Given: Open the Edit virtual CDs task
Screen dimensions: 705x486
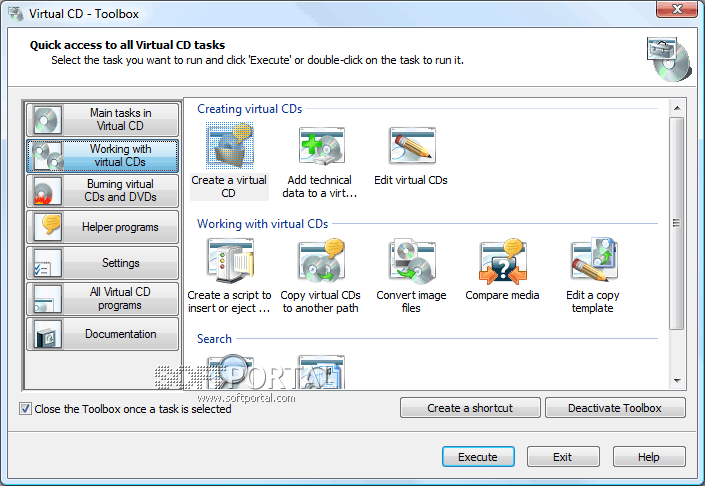Looking at the screenshot, I should (411, 147).
